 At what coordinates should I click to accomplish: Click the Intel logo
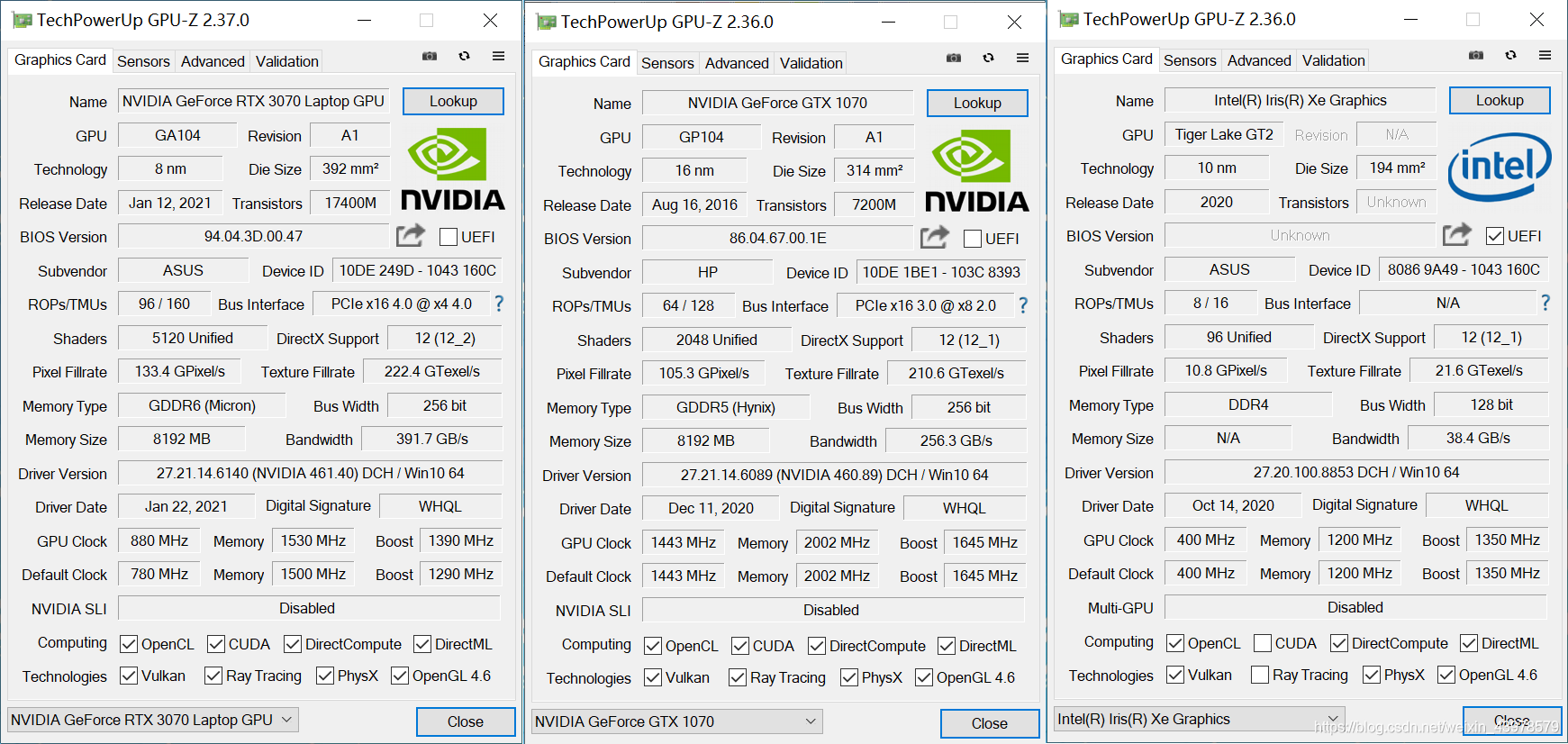click(1499, 167)
